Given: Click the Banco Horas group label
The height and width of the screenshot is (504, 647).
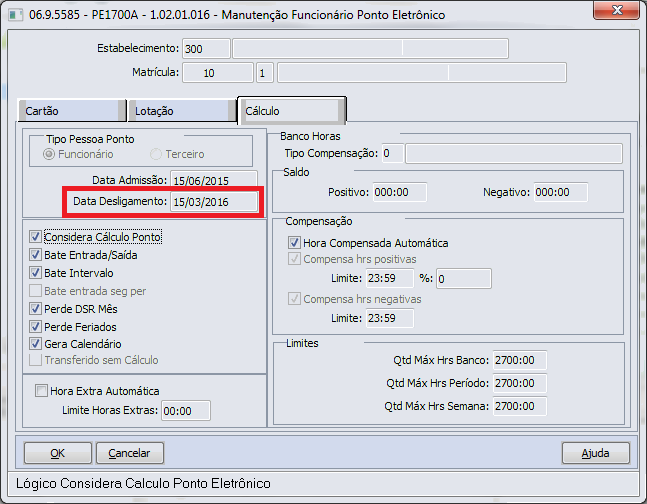Looking at the screenshot, I should pos(310,136).
